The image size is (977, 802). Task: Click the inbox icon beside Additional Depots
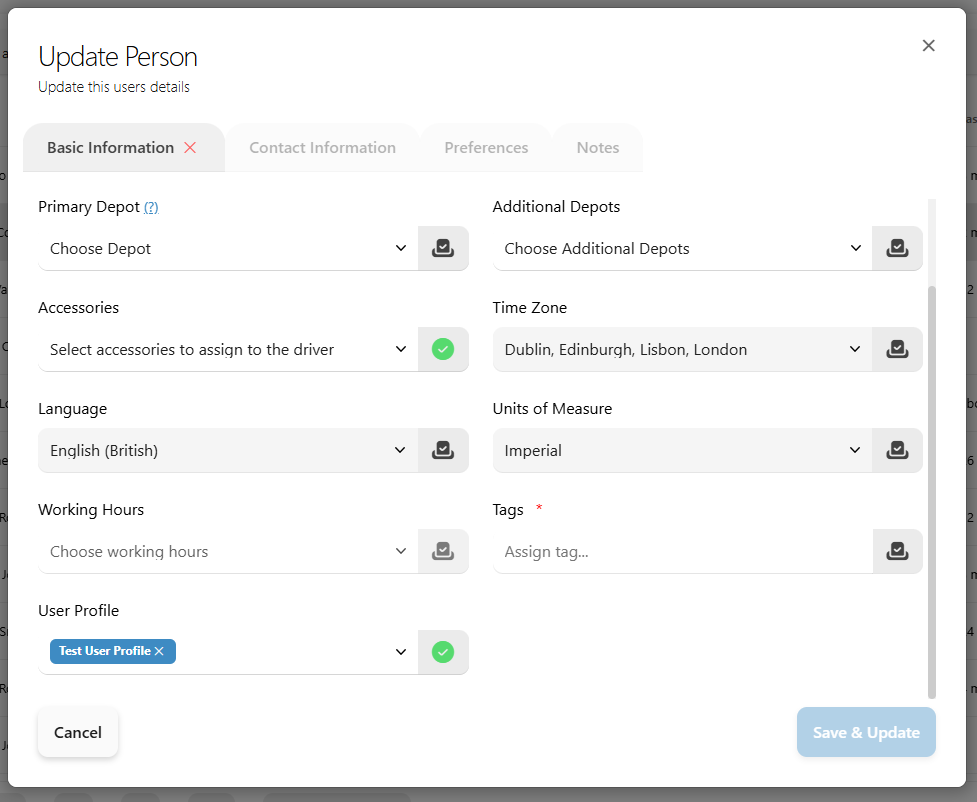(897, 248)
